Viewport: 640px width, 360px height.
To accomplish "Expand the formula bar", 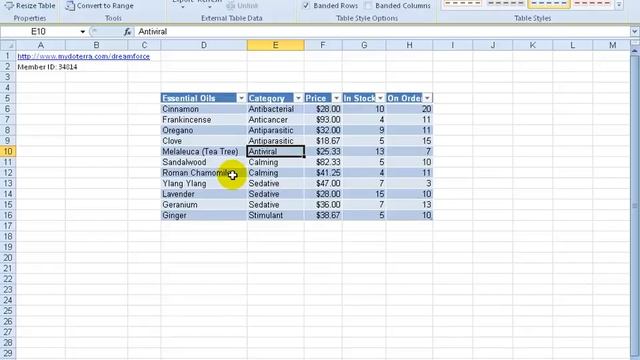I will pos(635,32).
